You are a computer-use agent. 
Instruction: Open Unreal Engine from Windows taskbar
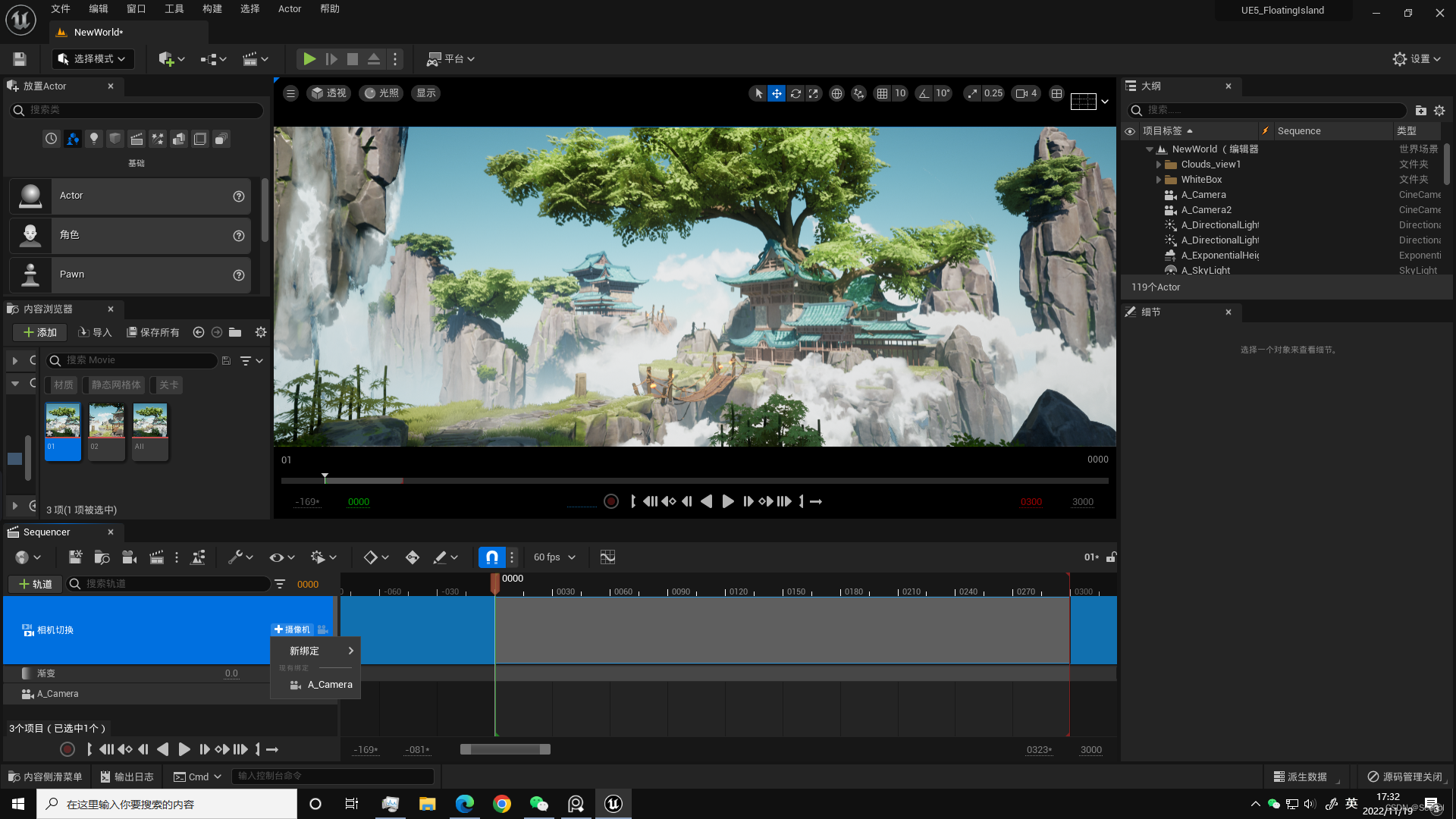point(613,804)
